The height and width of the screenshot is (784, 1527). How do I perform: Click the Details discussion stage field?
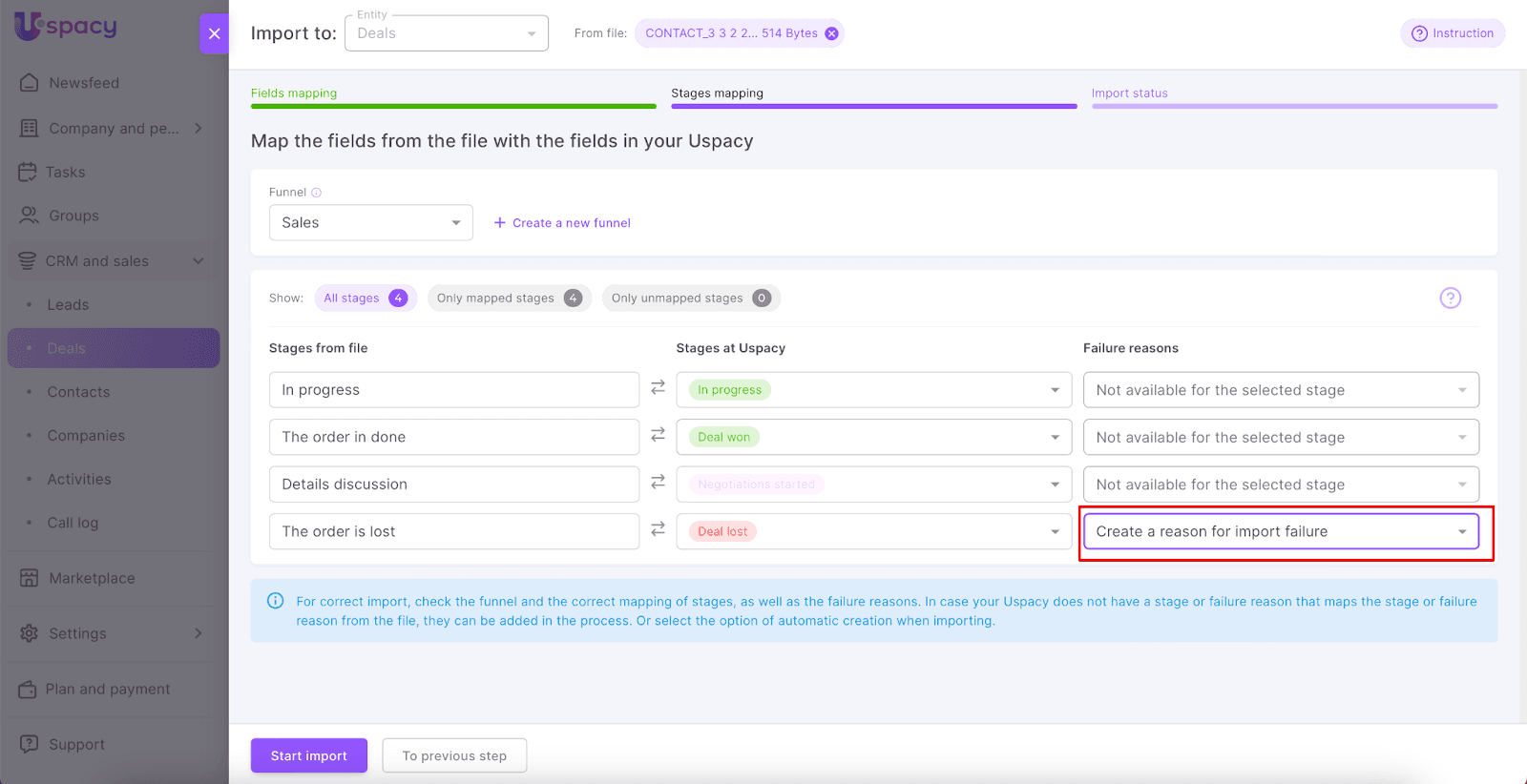453,485
